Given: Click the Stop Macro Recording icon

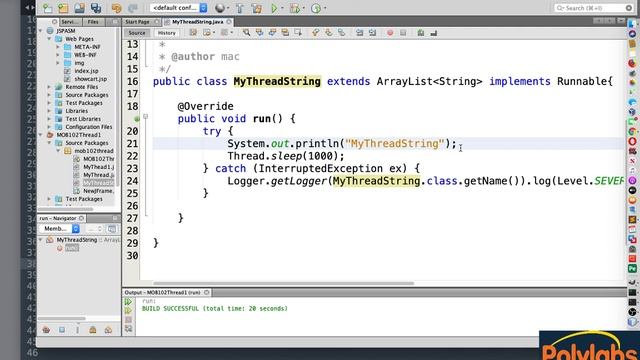Looking at the screenshot, I should pyautogui.click(x=403, y=33).
